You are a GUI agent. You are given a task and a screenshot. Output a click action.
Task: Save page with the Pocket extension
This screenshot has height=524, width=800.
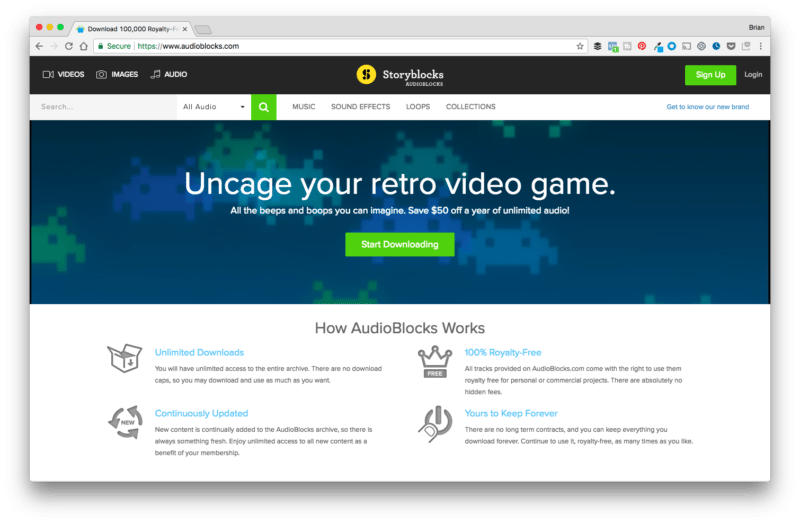(x=731, y=46)
